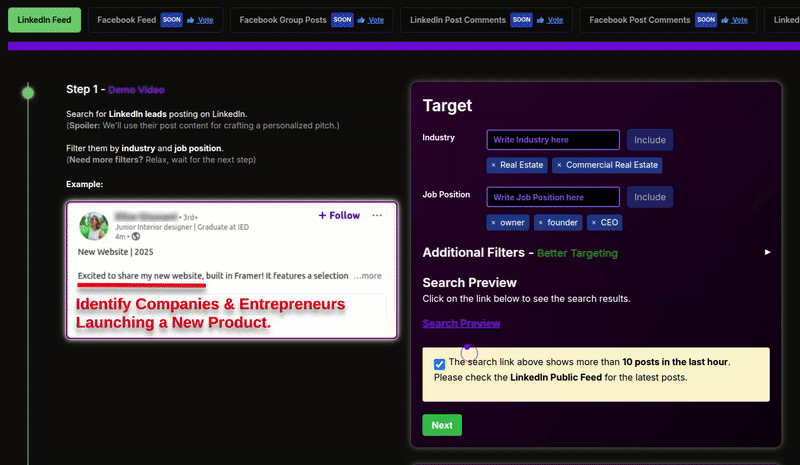800x465 pixels.
Task: Remove the CEO job position tag
Action: tap(594, 223)
